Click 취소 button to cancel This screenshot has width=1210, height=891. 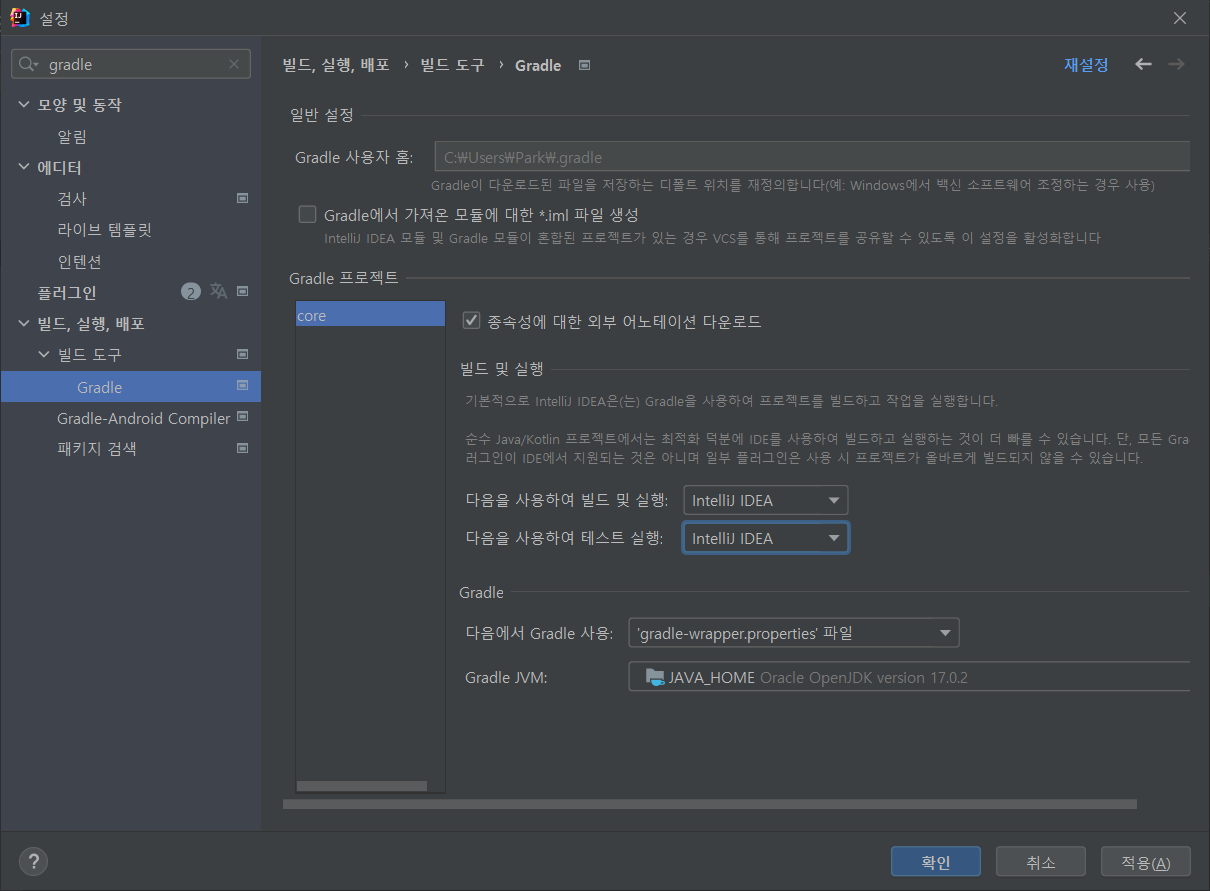(1041, 862)
